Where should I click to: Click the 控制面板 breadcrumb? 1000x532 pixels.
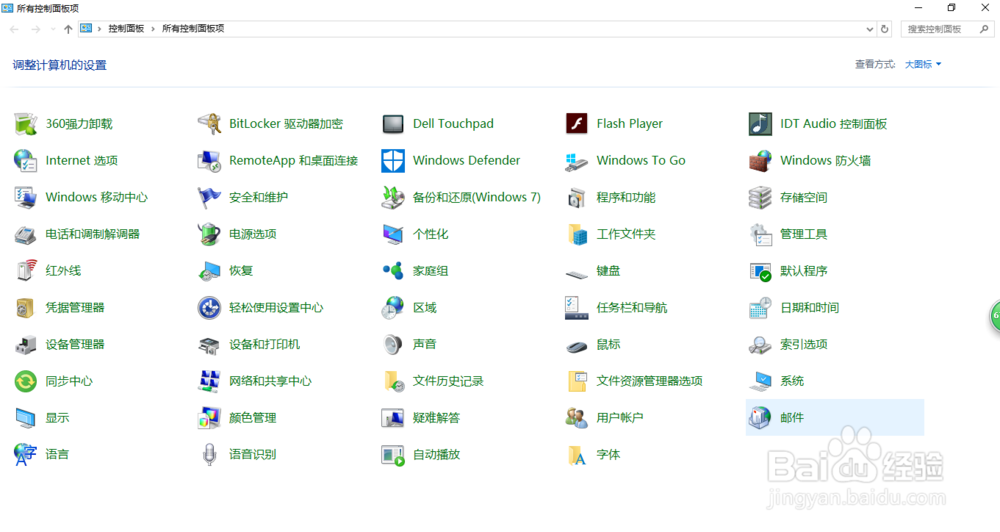point(126,29)
